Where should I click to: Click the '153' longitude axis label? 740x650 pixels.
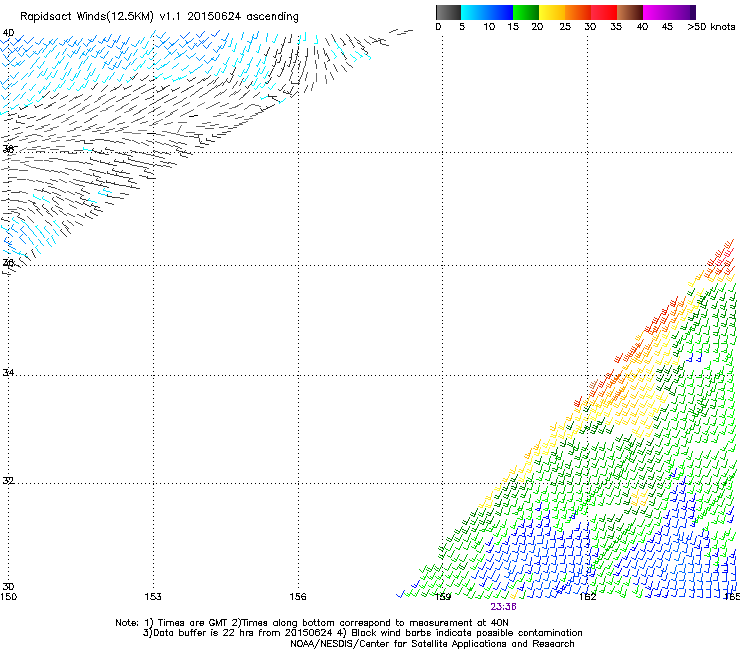153,597
